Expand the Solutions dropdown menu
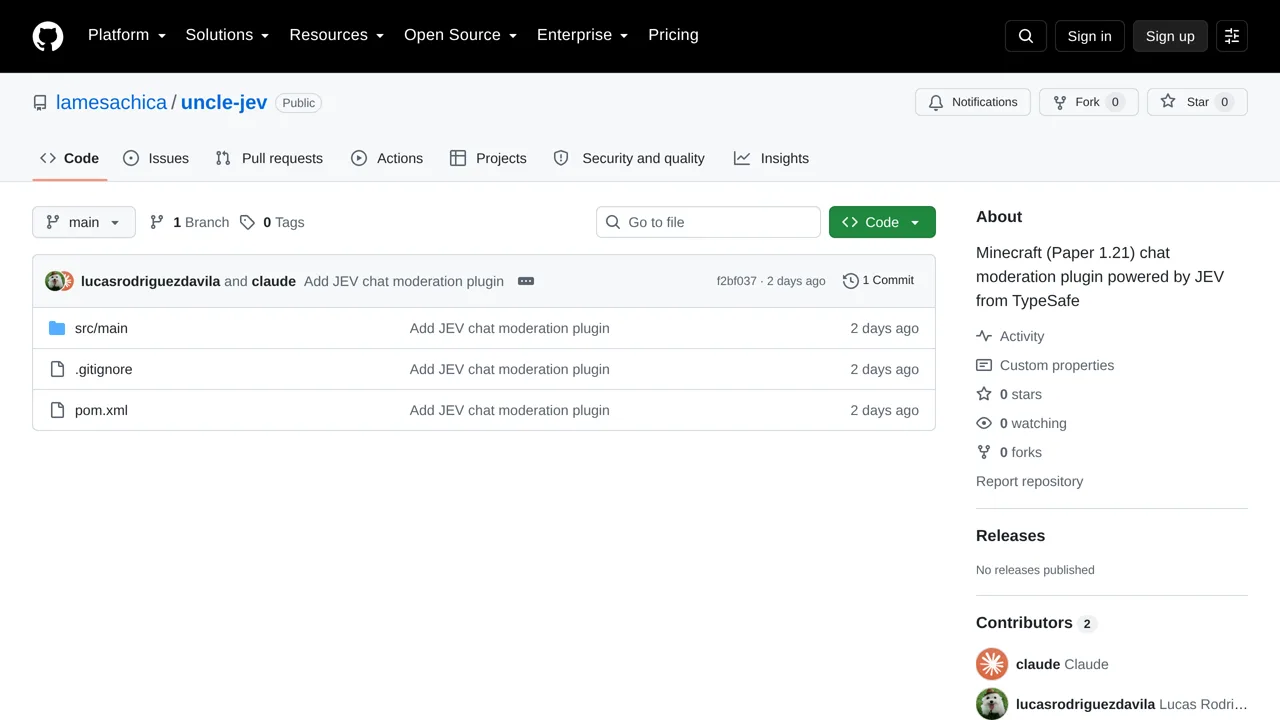This screenshot has height=720, width=1280. point(227,35)
